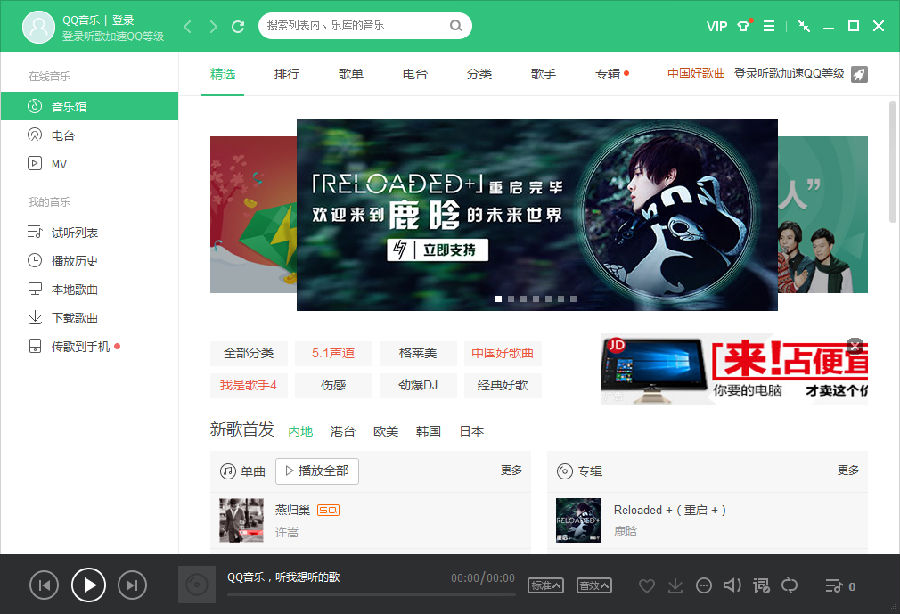The image size is (900, 614).
Task: Open the QQ Music main menu icon
Action: pos(769,26)
